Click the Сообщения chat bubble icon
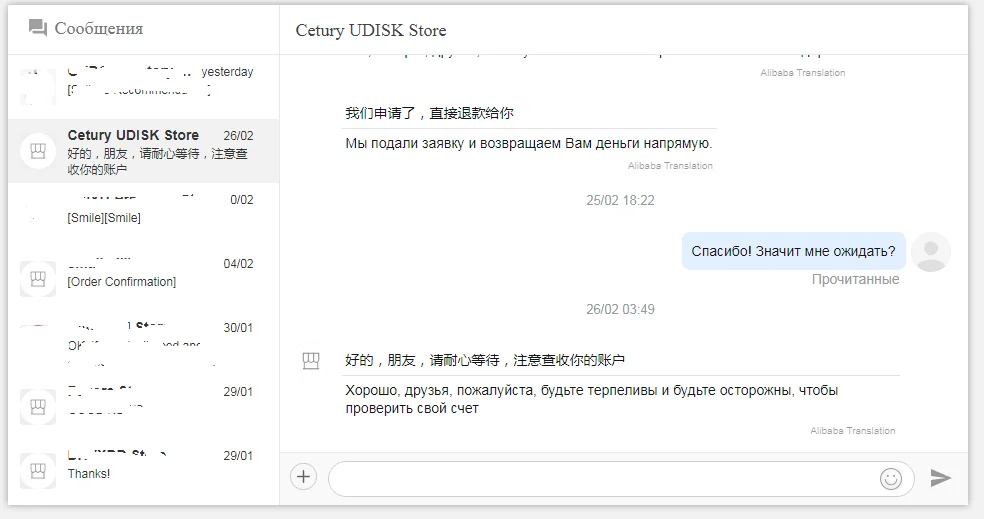 click(38, 28)
